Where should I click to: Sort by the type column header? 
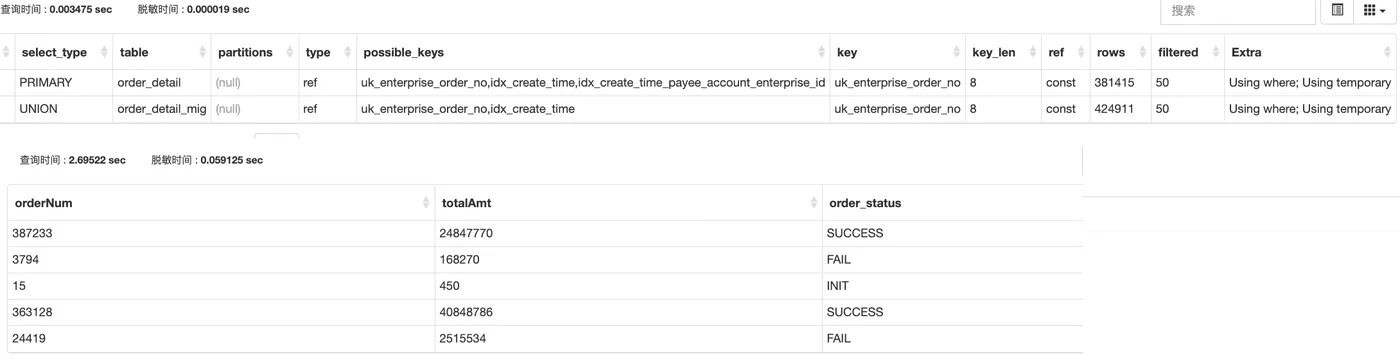pyautogui.click(x=328, y=52)
